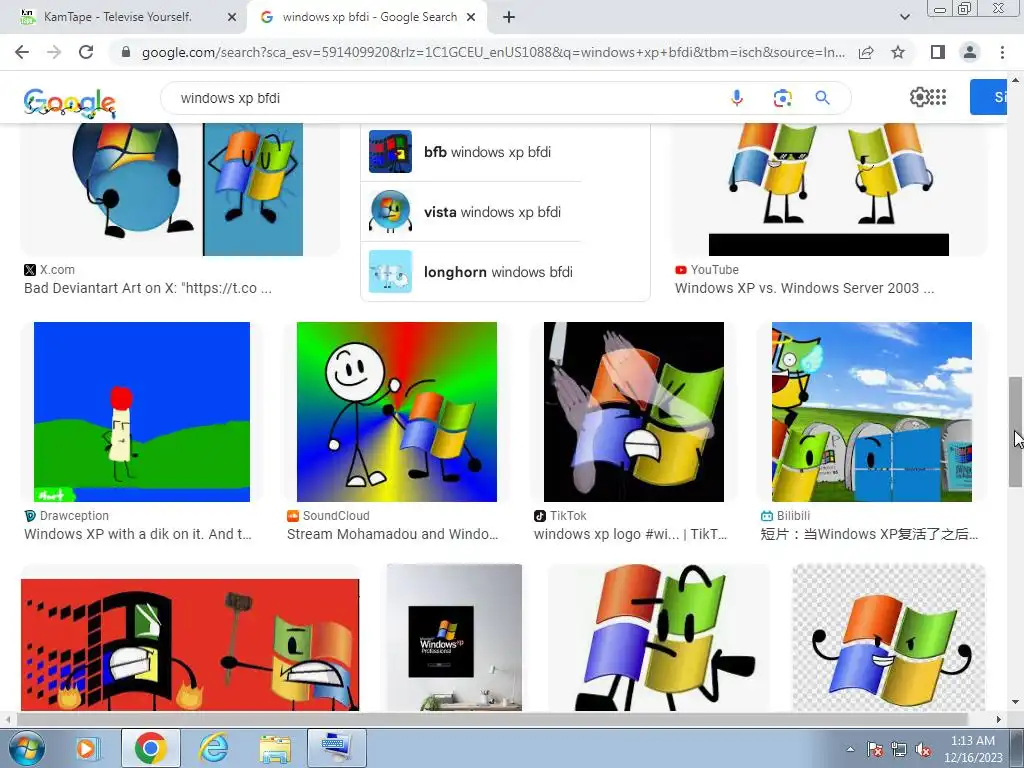Open the network tray icon

coord(899,749)
